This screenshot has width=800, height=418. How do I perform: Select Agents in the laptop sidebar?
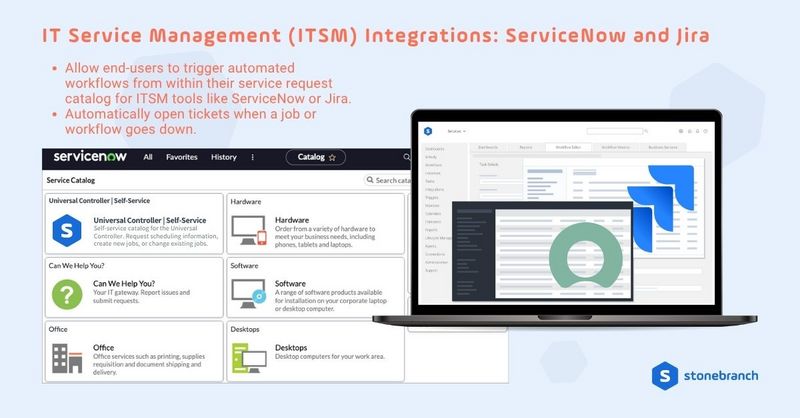[x=431, y=246]
